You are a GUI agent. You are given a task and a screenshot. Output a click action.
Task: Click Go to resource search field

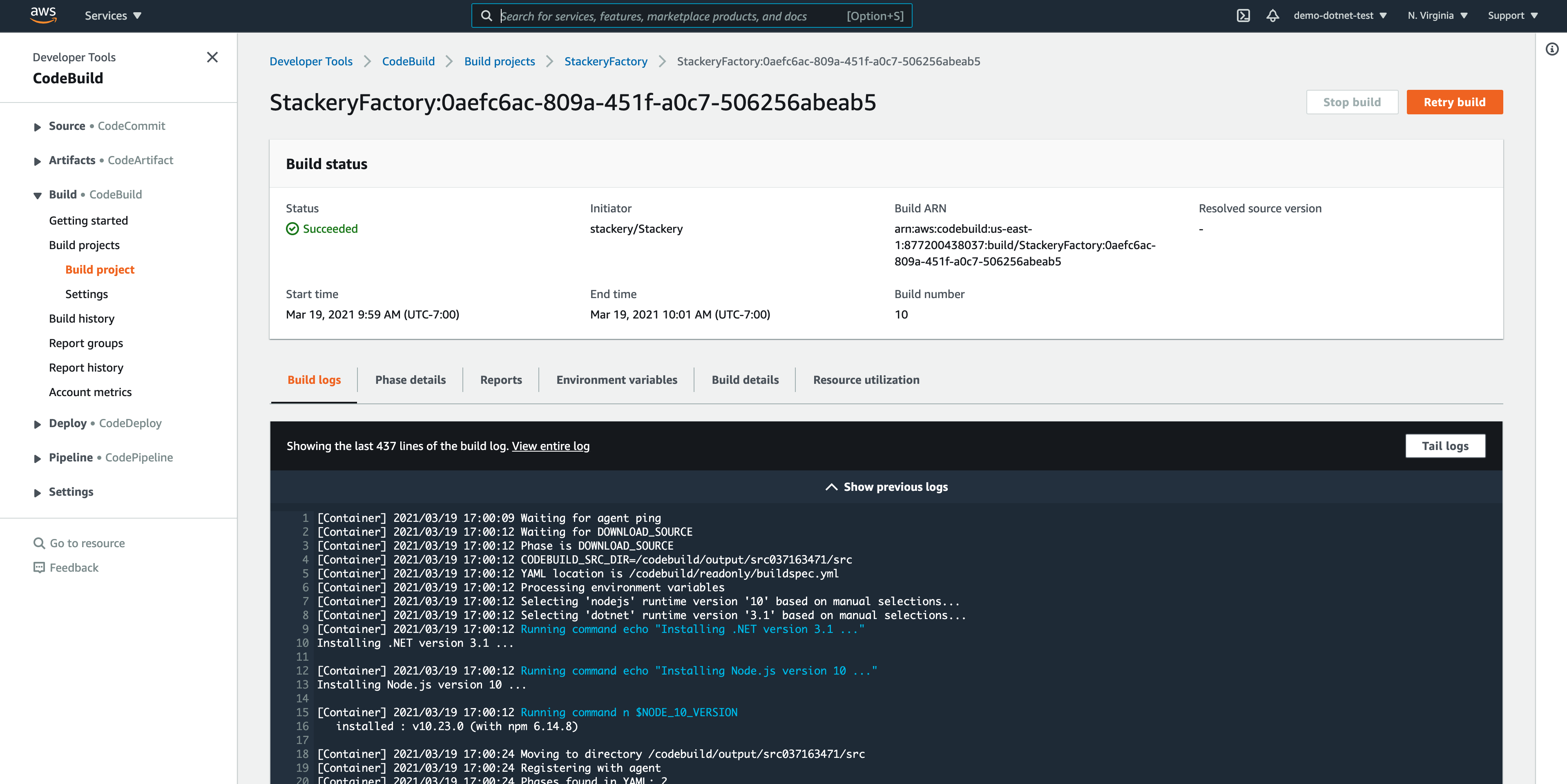(87, 543)
